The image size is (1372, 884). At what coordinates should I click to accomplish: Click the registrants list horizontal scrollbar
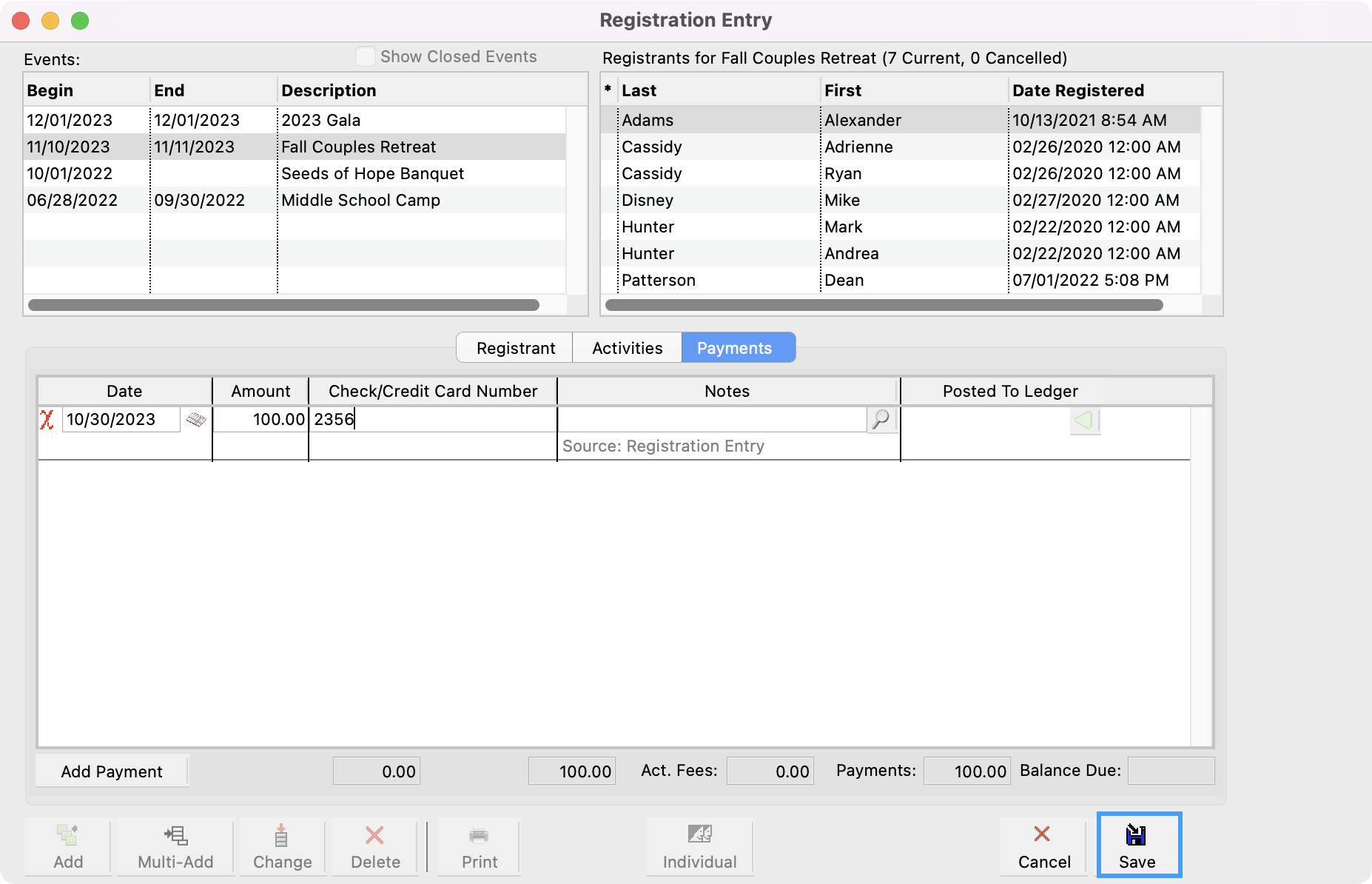pos(884,305)
